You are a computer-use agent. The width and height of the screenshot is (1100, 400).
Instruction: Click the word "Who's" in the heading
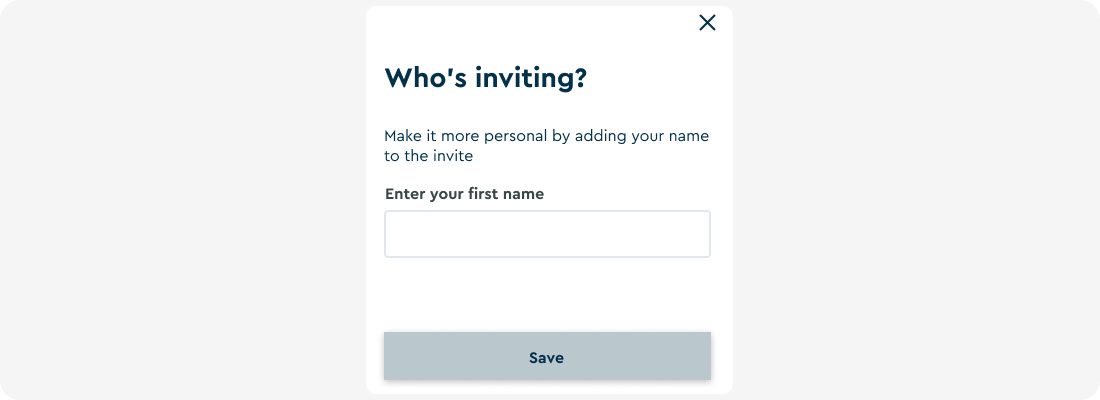click(426, 78)
